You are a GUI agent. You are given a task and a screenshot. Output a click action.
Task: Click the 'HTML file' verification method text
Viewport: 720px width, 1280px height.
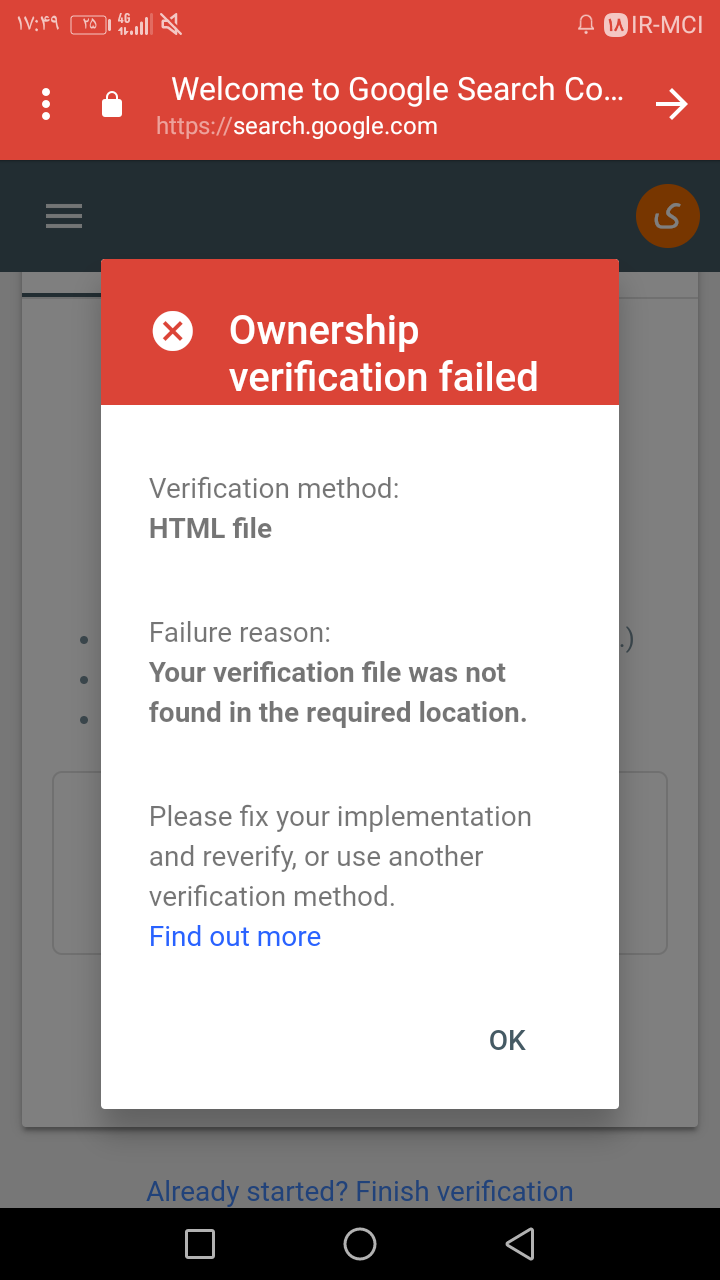211,528
